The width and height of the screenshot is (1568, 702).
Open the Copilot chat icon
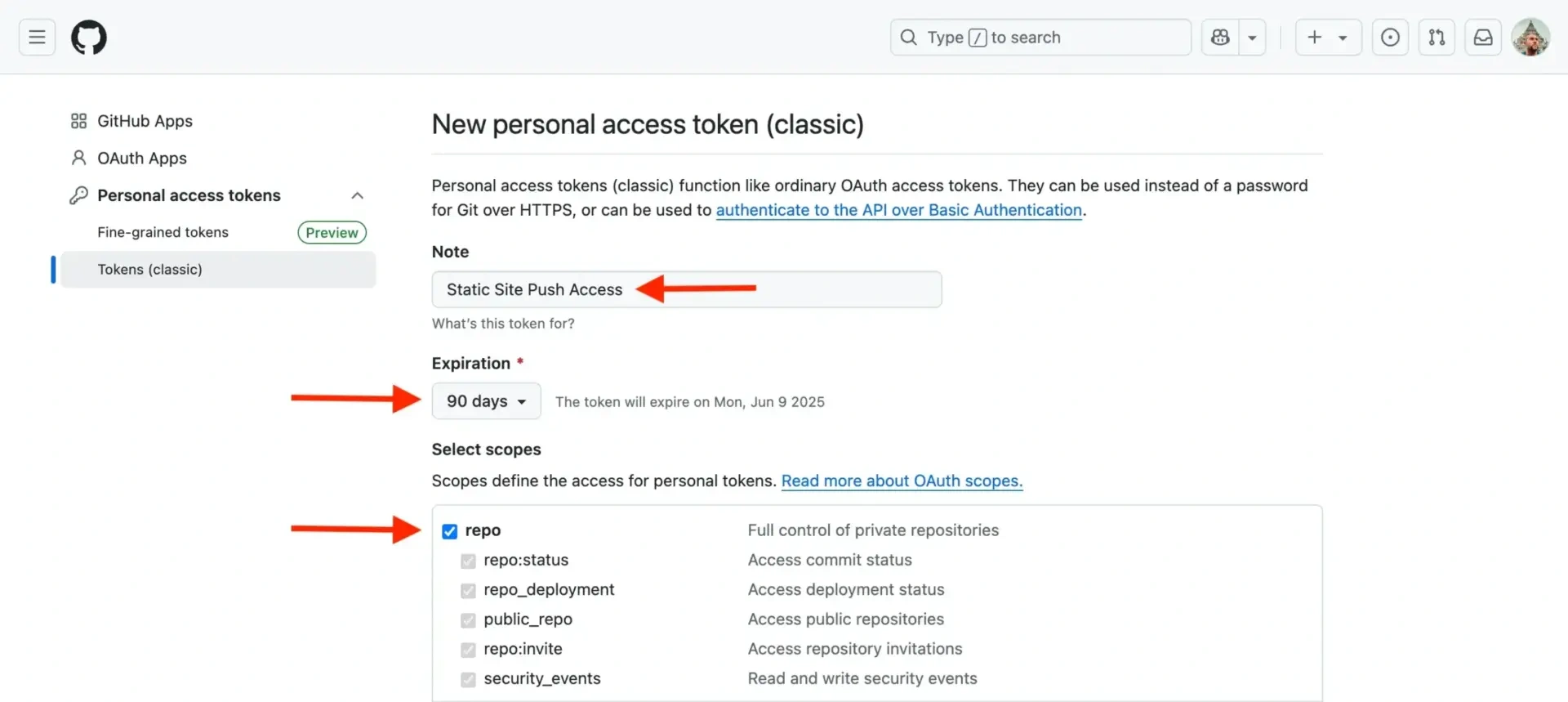tap(1220, 38)
